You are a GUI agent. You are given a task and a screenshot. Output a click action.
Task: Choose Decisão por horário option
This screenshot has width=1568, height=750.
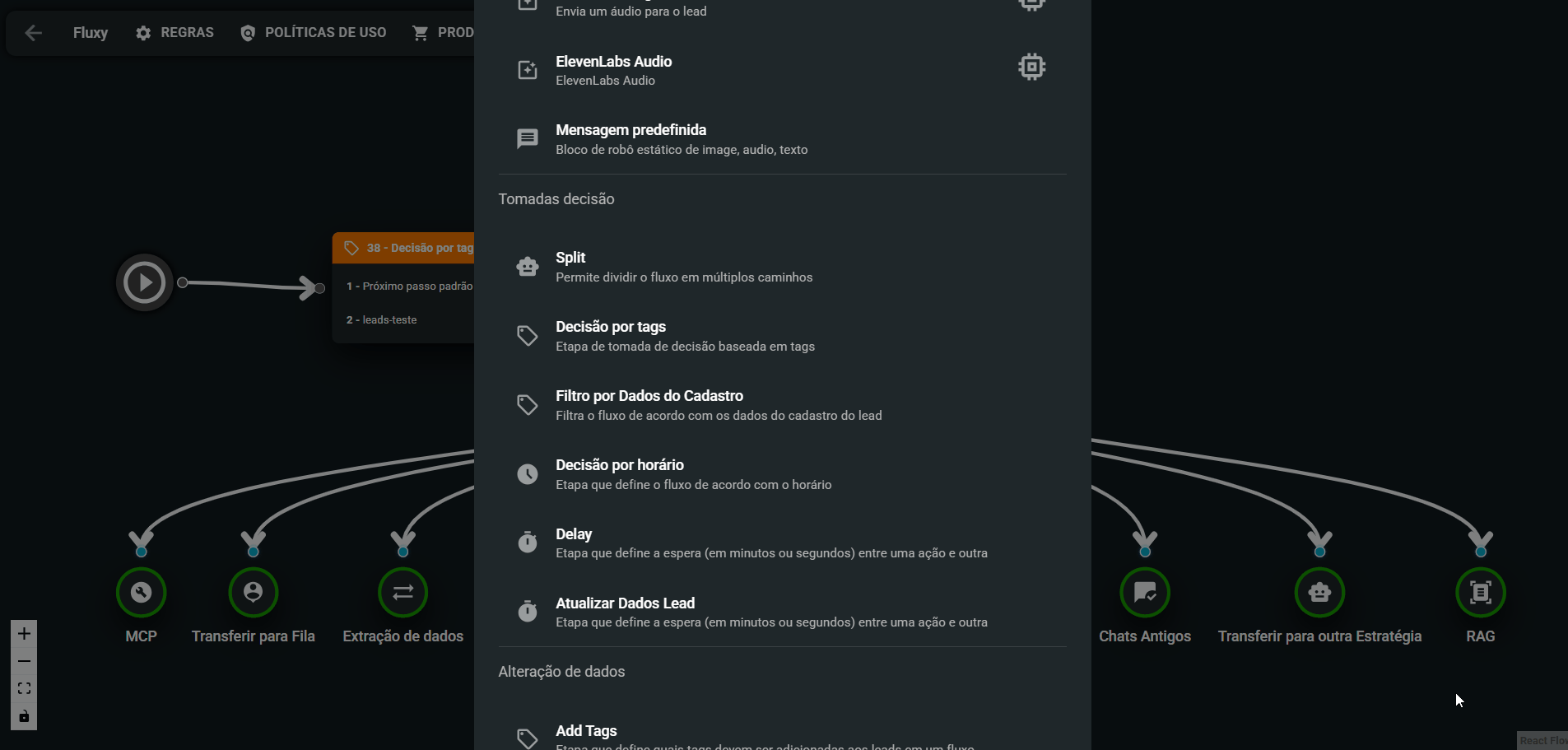782,474
